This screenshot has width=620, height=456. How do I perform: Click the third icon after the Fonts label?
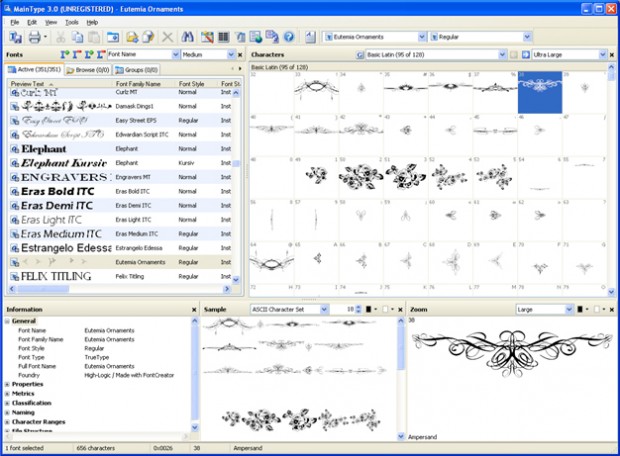tap(89, 55)
